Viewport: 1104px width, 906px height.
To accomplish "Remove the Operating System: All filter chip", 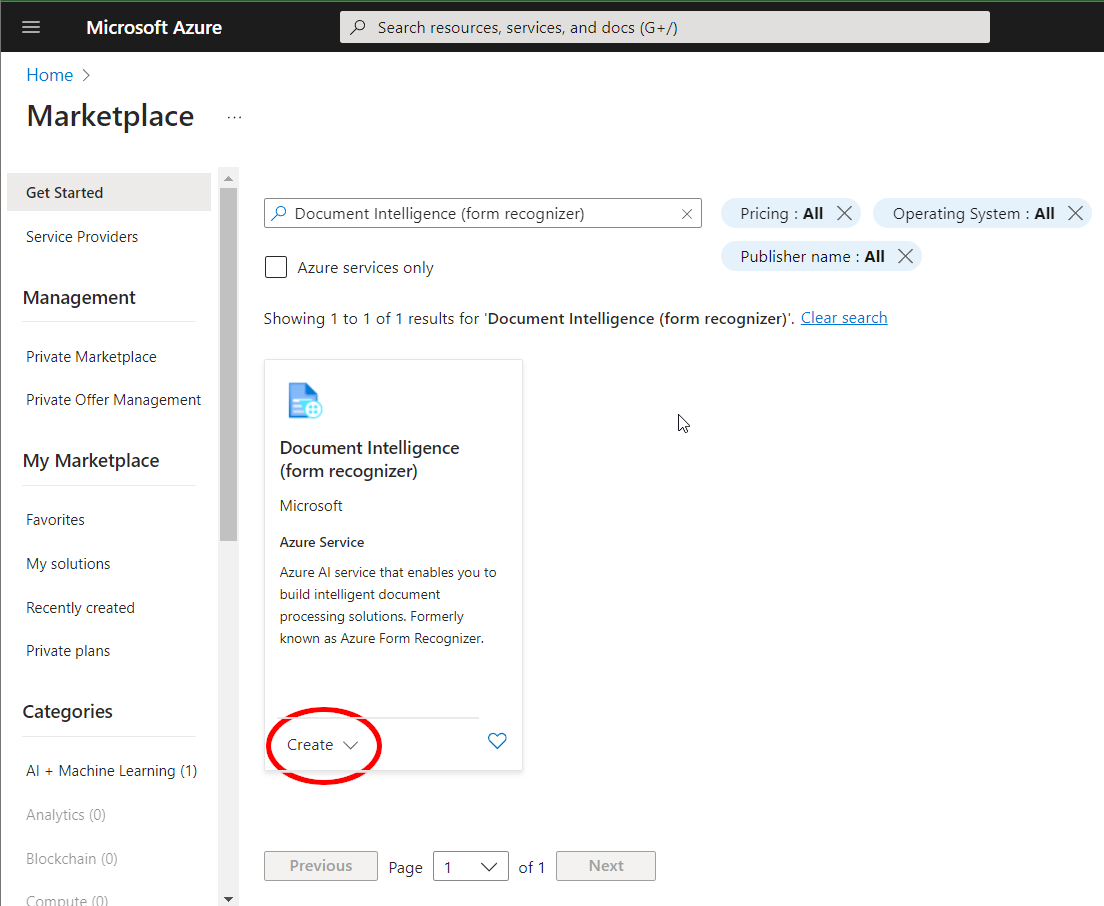I will pos(1075,213).
